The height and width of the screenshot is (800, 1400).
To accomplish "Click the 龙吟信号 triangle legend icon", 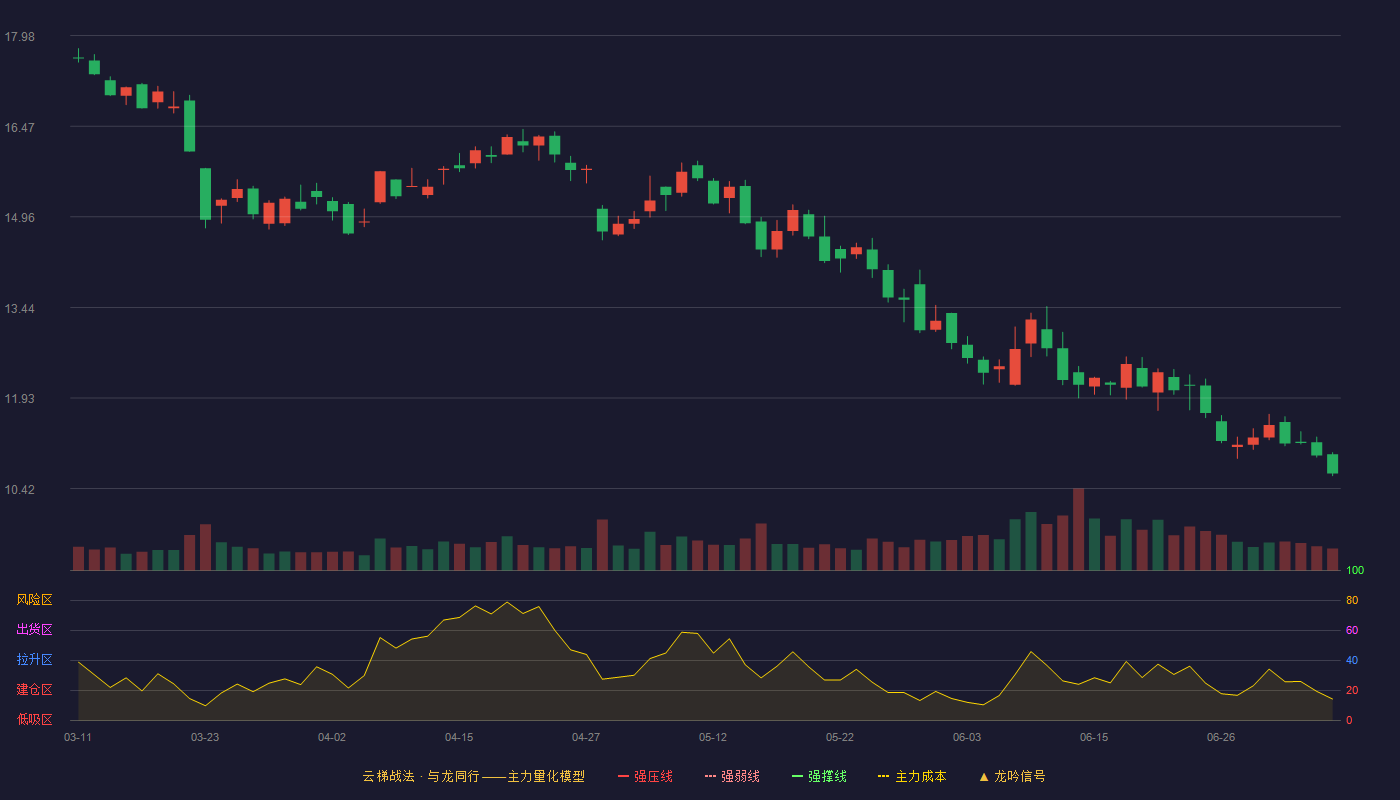I will coord(984,776).
